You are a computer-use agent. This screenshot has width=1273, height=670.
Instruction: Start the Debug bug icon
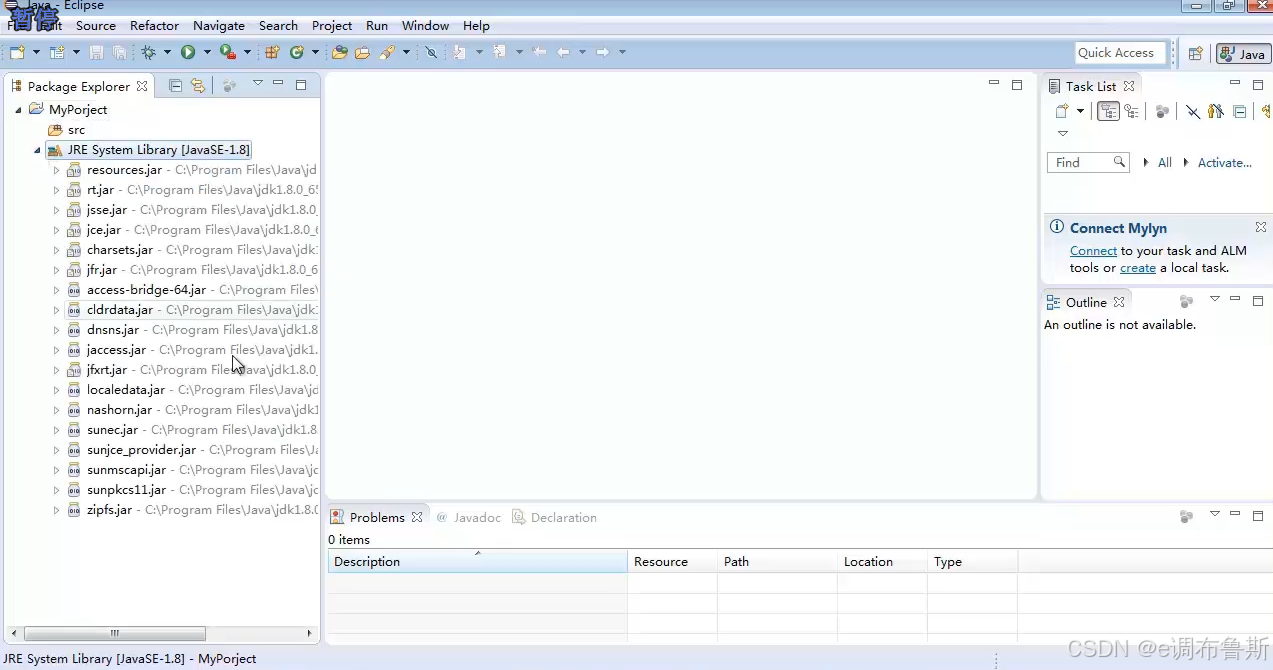pyautogui.click(x=149, y=52)
